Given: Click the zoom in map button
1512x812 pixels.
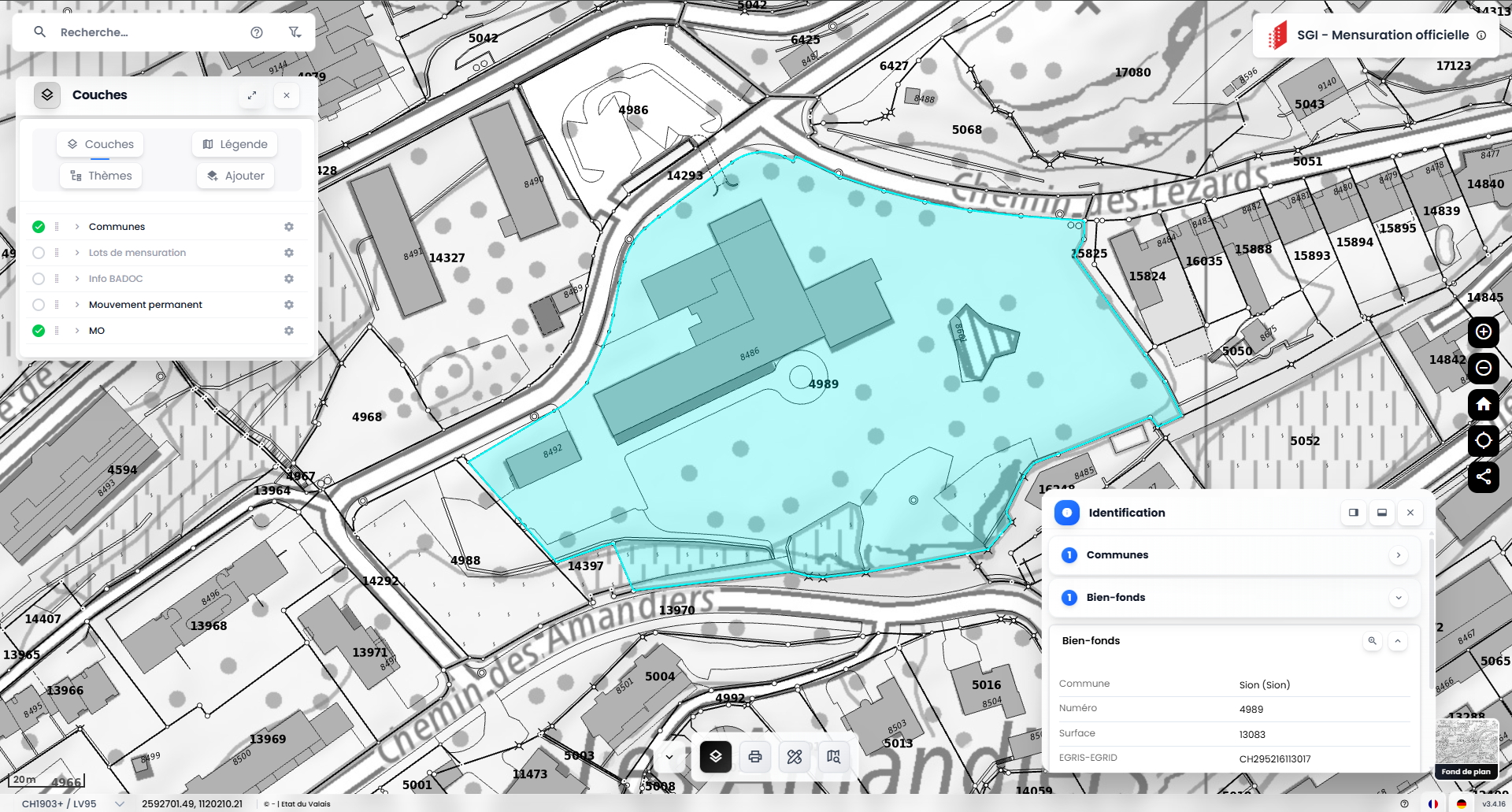Looking at the screenshot, I should click(1483, 332).
